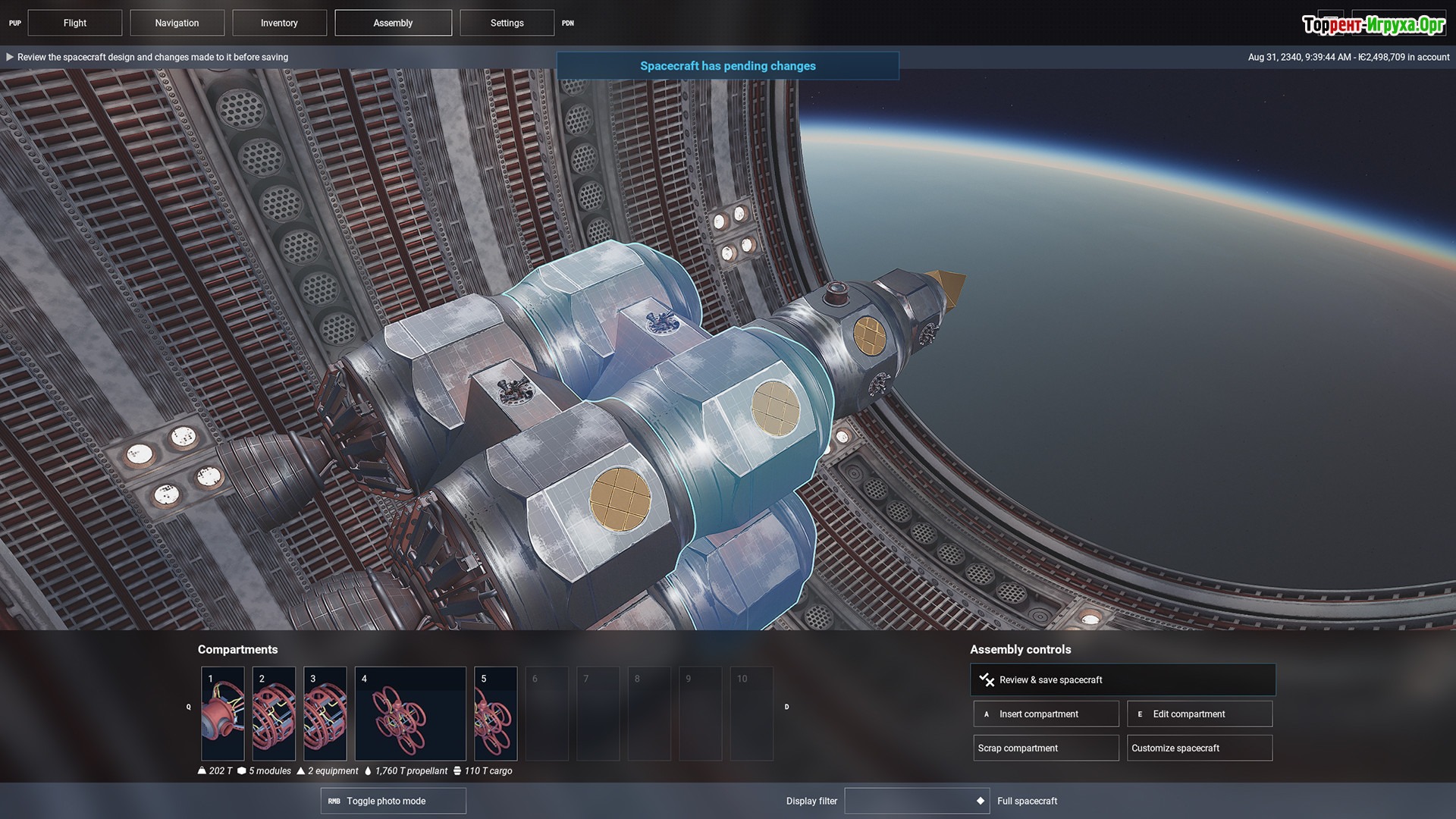Switch to the Flight tab

(75, 23)
